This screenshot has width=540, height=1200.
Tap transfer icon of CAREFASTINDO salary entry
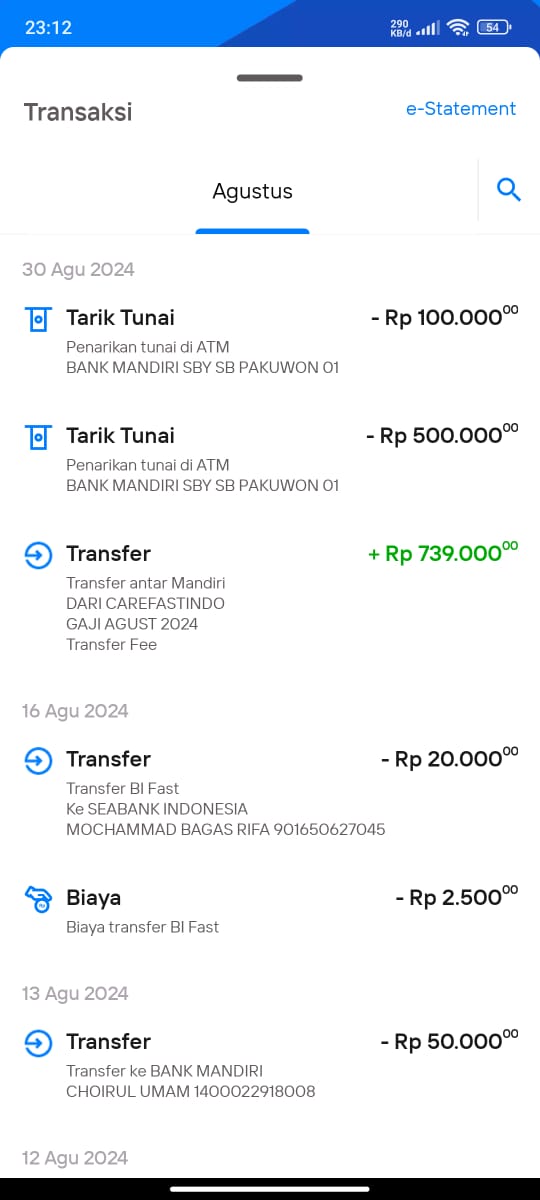[37, 555]
